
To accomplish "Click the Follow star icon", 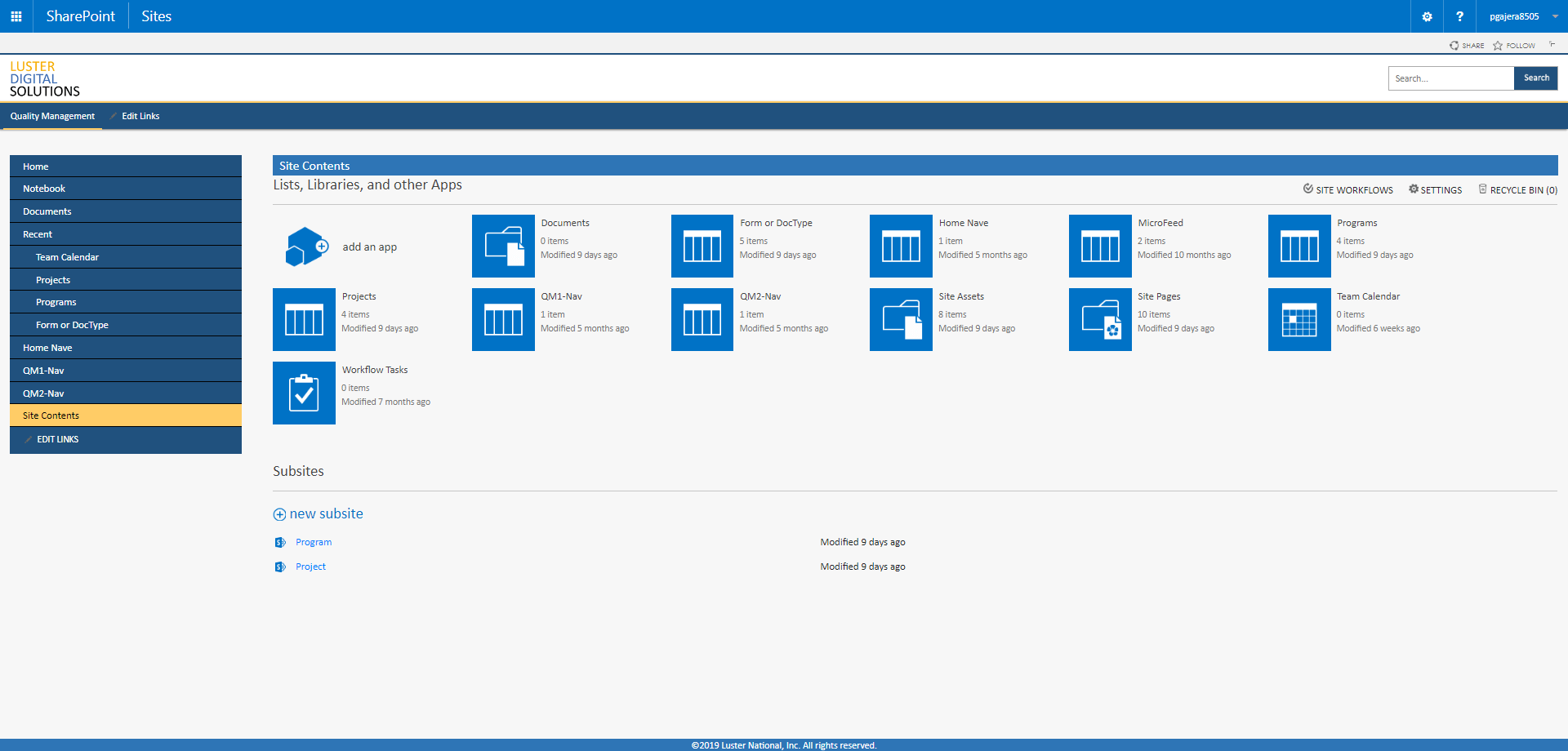I will pos(1498,46).
